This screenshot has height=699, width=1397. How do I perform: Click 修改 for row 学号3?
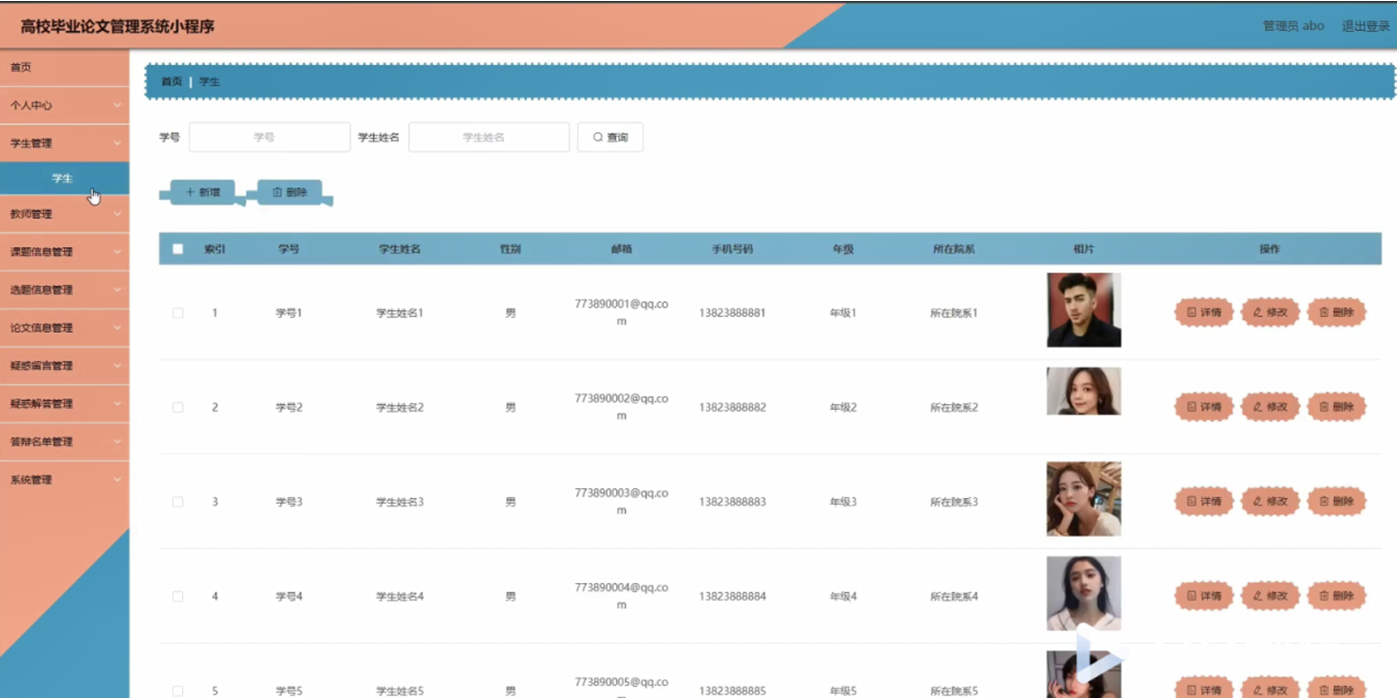point(1270,502)
